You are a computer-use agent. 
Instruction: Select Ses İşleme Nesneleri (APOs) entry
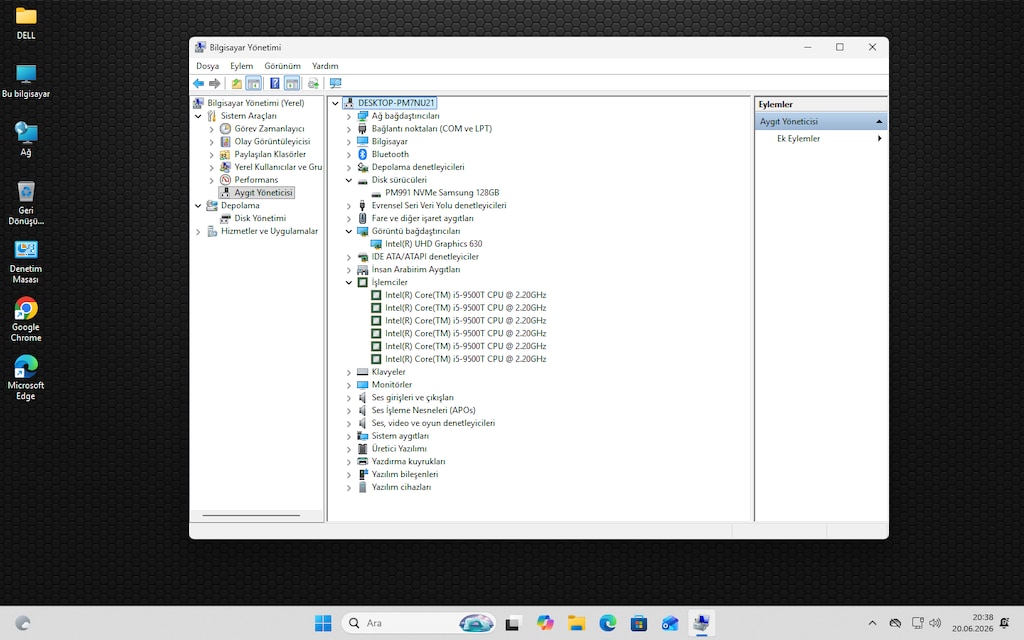click(x=423, y=410)
